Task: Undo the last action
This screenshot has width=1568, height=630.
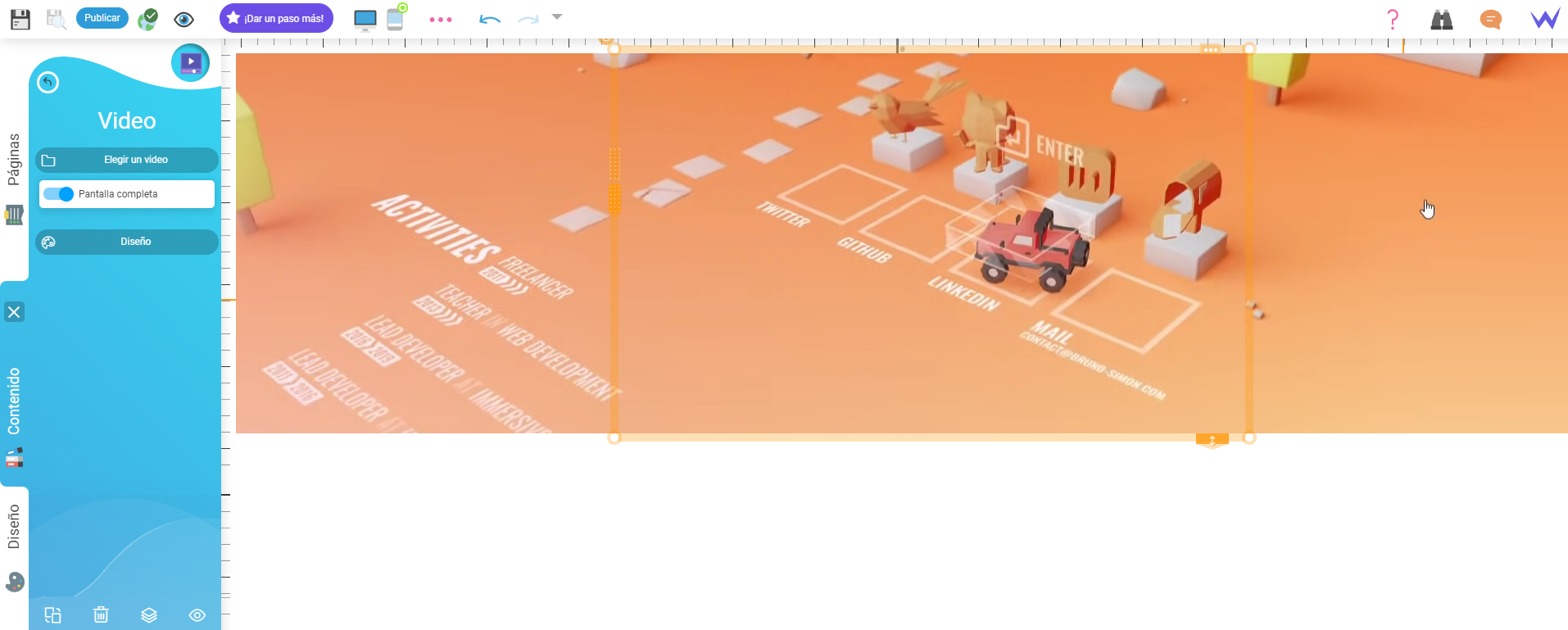Action: pos(490,19)
